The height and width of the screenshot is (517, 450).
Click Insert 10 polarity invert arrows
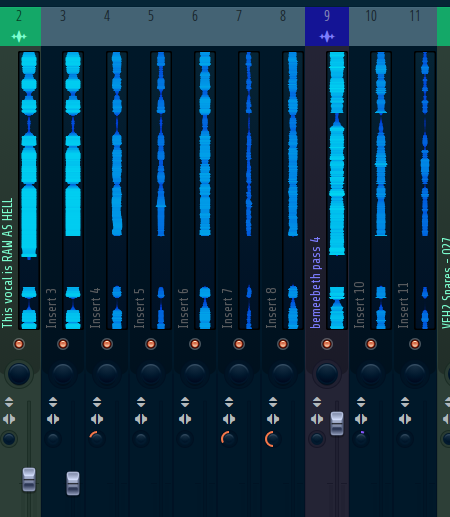point(361,402)
